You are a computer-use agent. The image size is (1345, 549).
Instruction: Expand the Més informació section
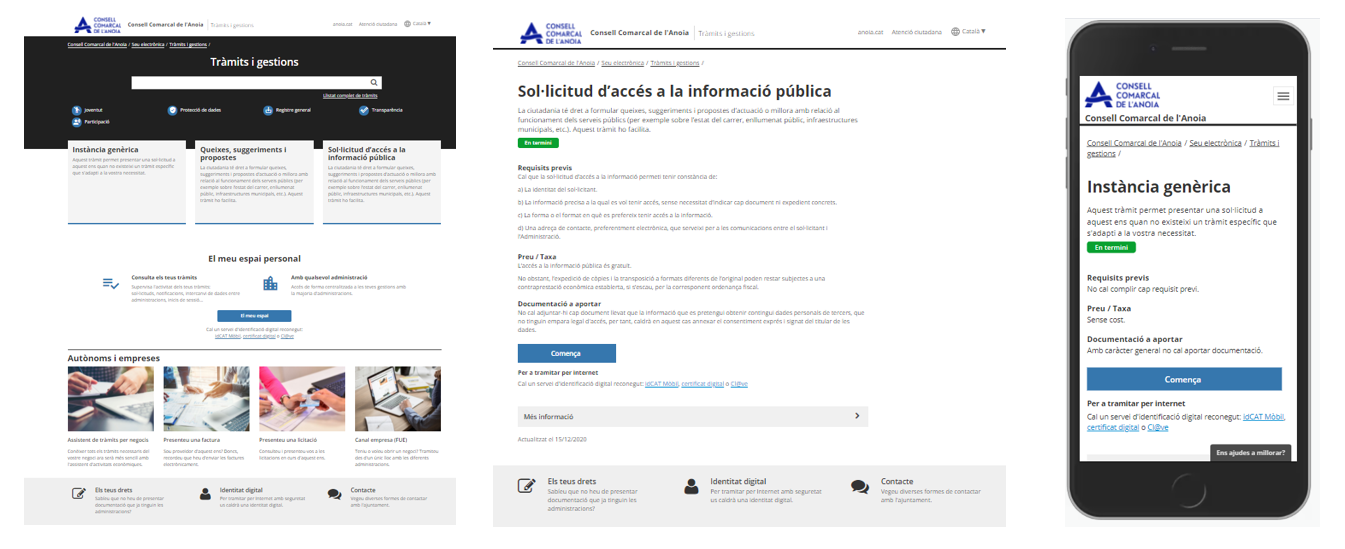click(692, 416)
